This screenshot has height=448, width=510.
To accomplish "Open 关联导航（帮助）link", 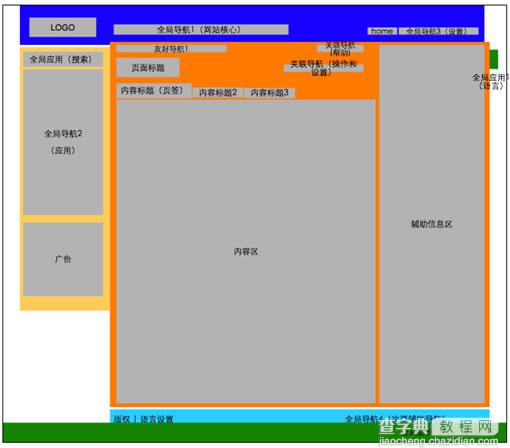I will 340,48.
